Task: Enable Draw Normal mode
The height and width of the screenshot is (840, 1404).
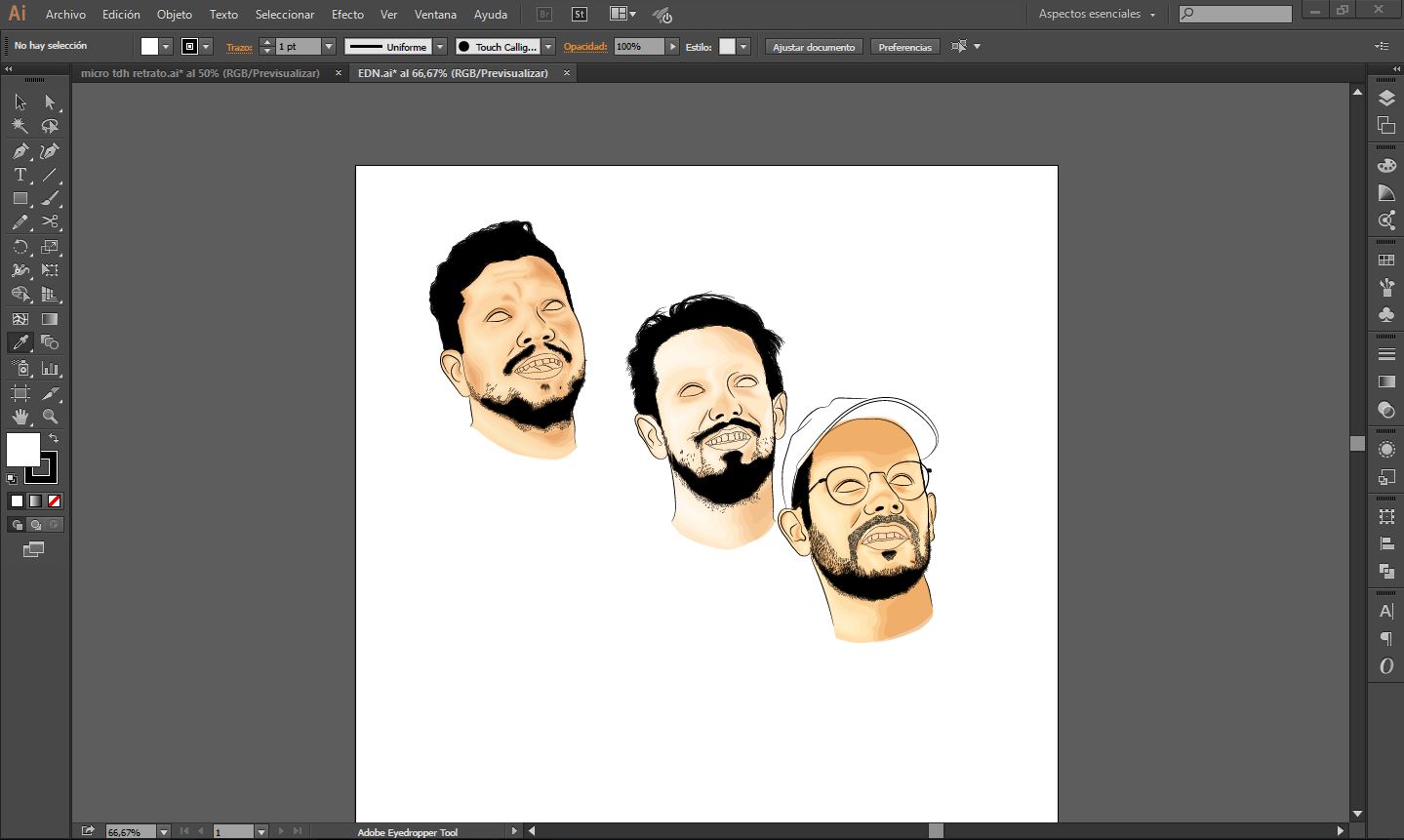Action: pyautogui.click(x=17, y=525)
